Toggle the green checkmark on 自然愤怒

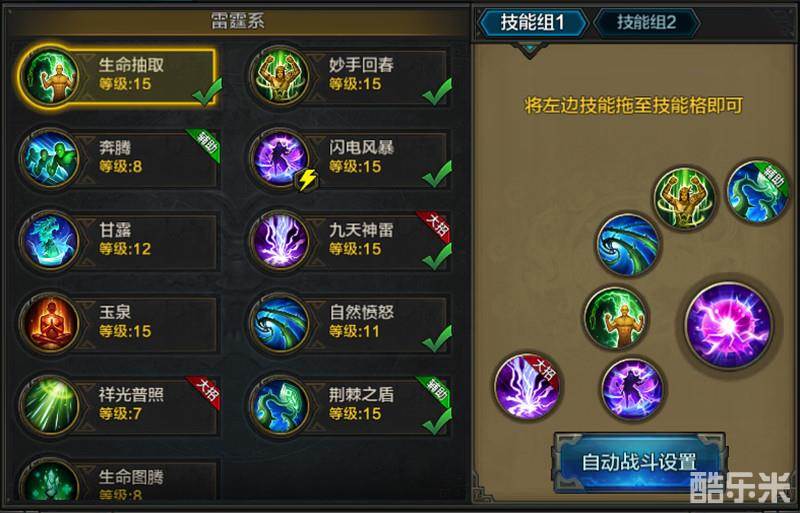pos(437,339)
